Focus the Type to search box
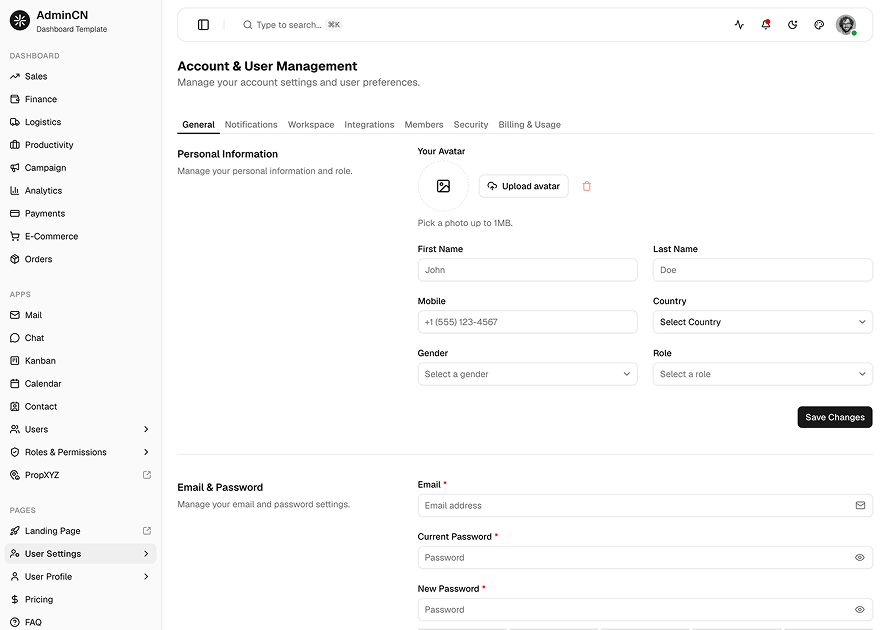 (x=292, y=25)
